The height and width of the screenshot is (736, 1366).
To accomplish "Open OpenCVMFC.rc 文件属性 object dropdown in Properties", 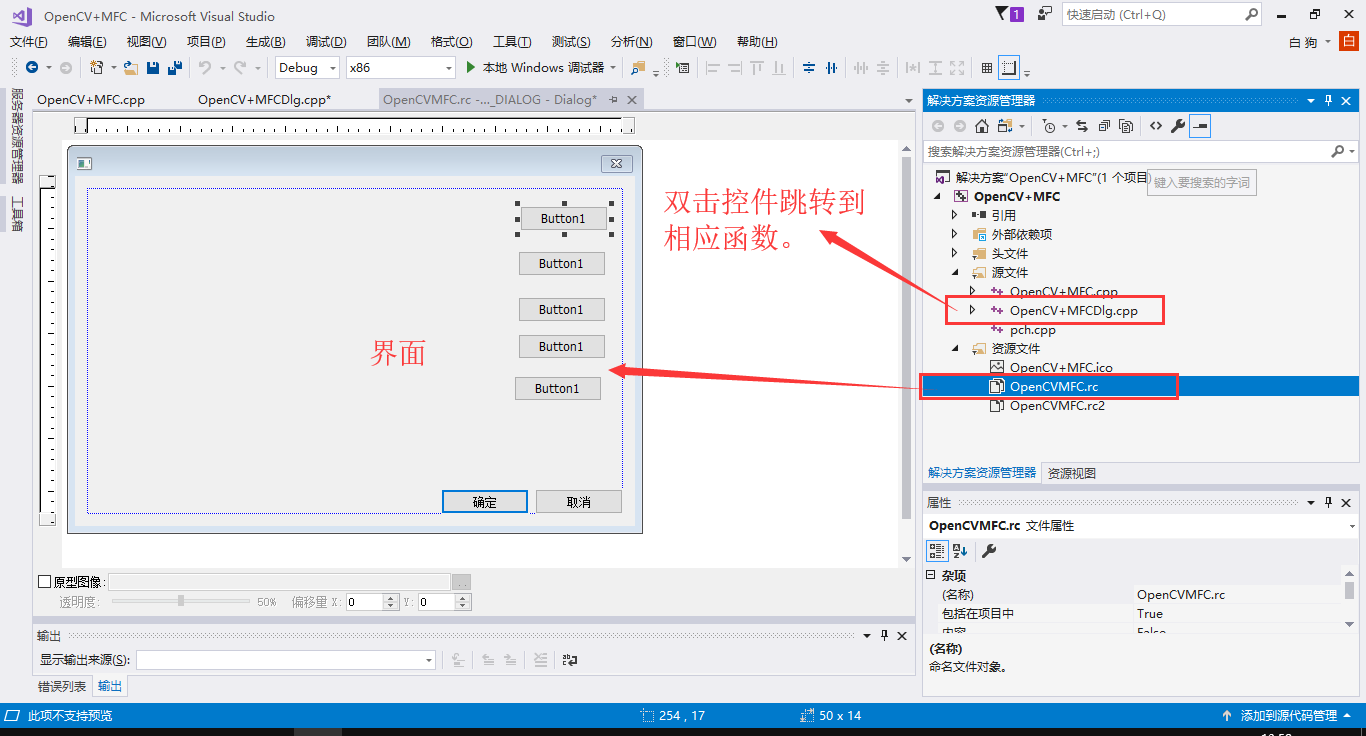I will click(1352, 525).
